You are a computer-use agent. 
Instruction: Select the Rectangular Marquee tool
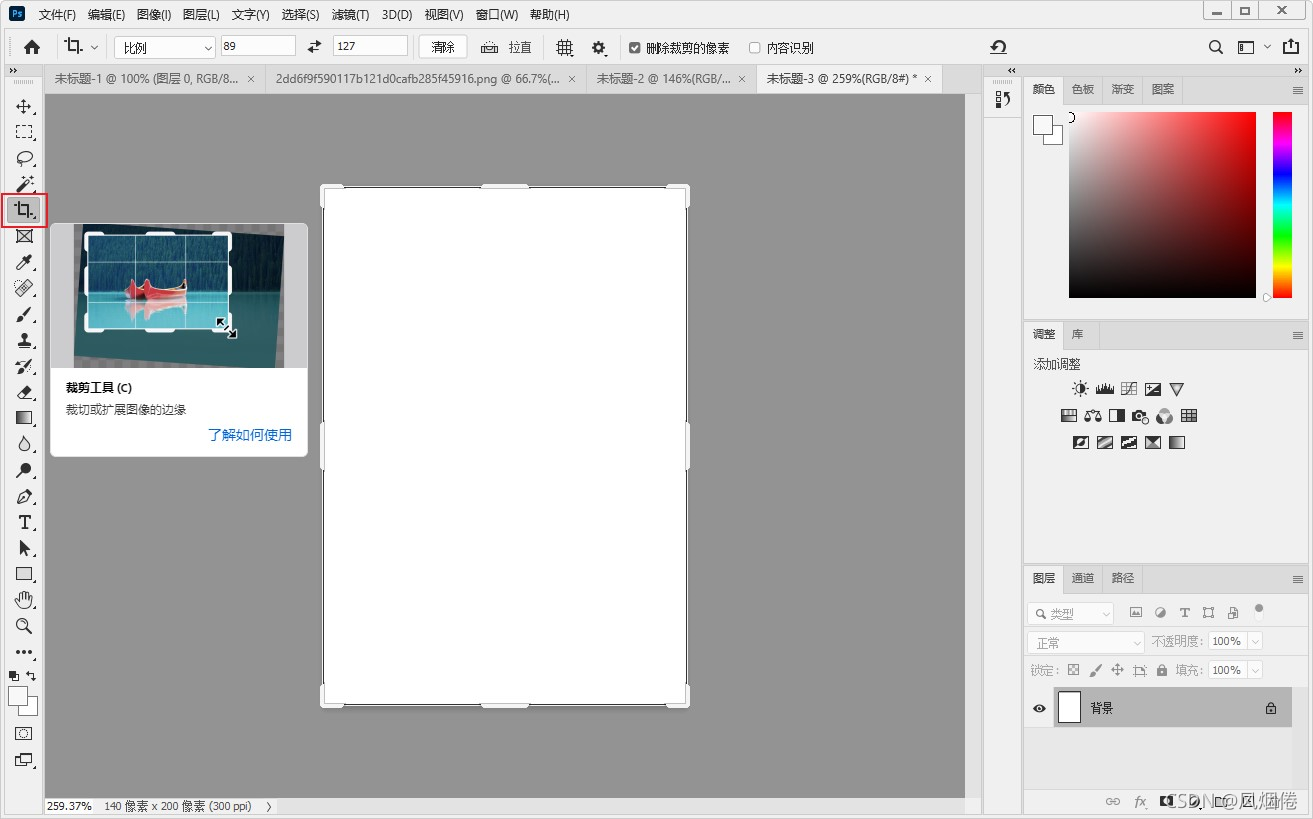point(24,132)
